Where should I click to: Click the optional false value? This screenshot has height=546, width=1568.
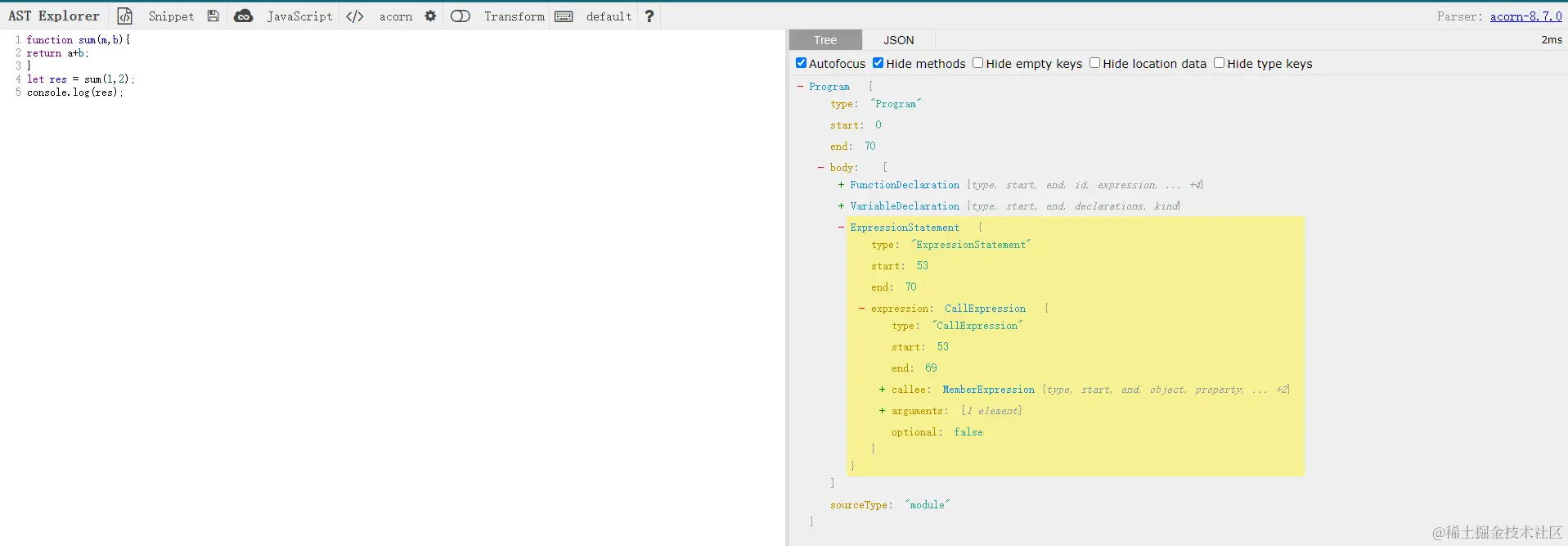[x=968, y=432]
